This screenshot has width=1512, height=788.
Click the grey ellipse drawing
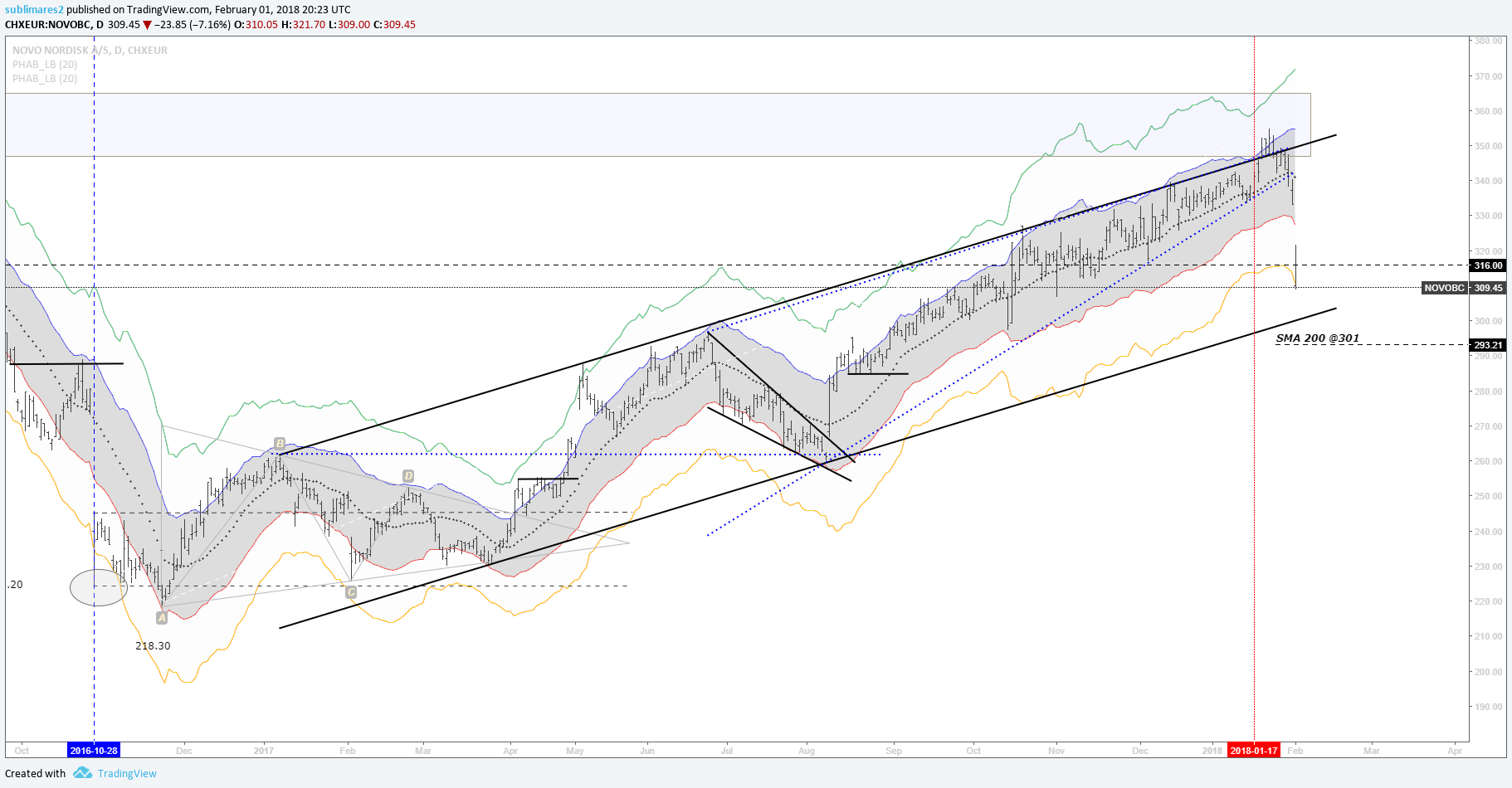[99, 587]
